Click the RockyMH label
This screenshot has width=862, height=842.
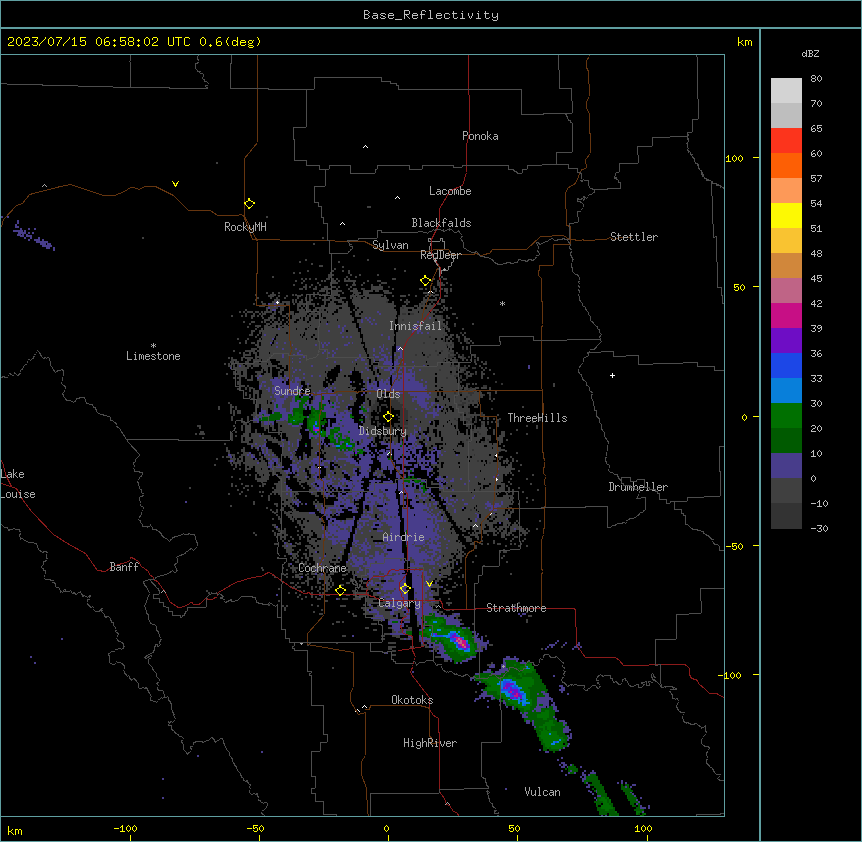pos(245,227)
